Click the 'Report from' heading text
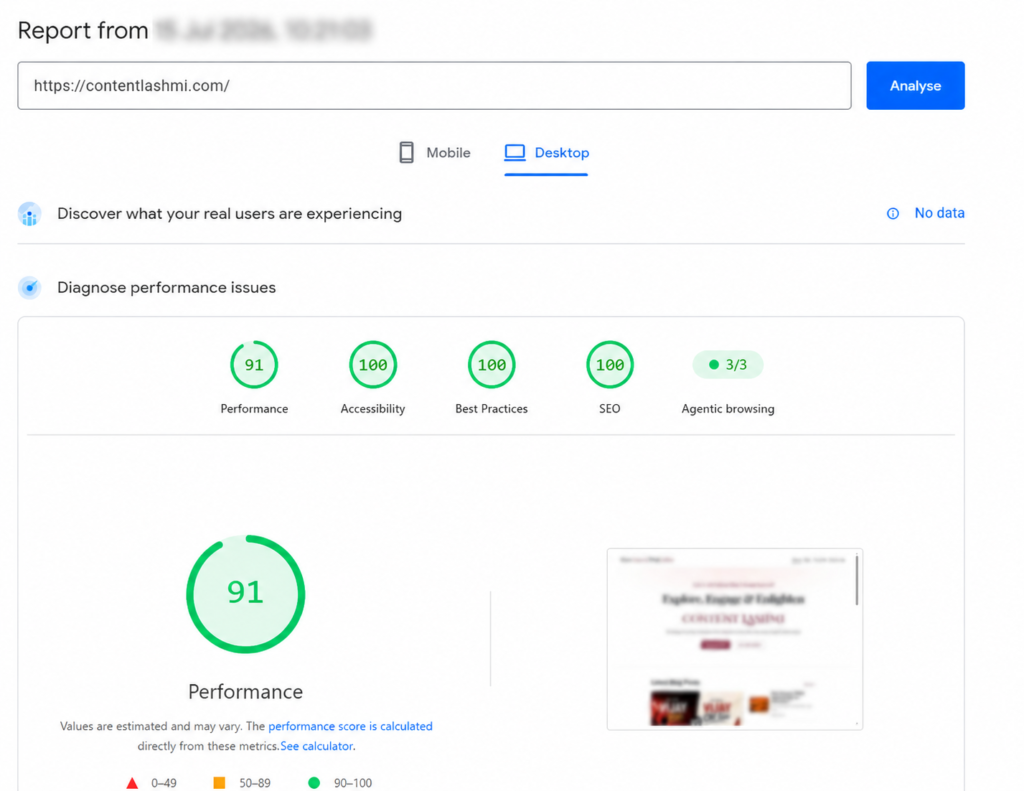Image resolution: width=1024 pixels, height=791 pixels. pyautogui.click(x=83, y=31)
